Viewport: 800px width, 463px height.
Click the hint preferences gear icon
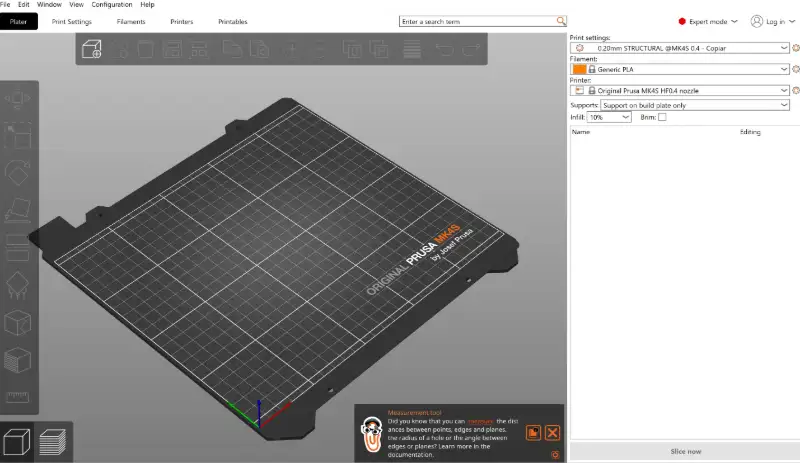pos(555,454)
